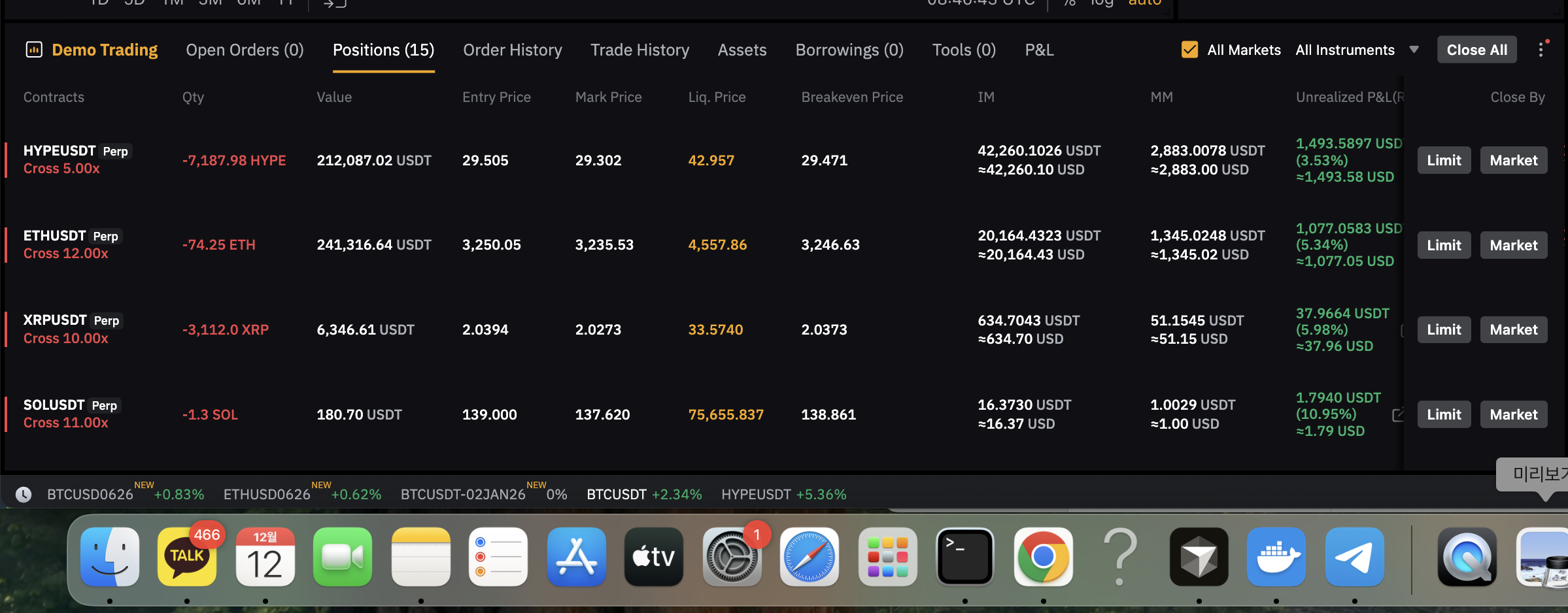Click the clock icon in ticker bar
The width and height of the screenshot is (1568, 613).
click(24, 495)
